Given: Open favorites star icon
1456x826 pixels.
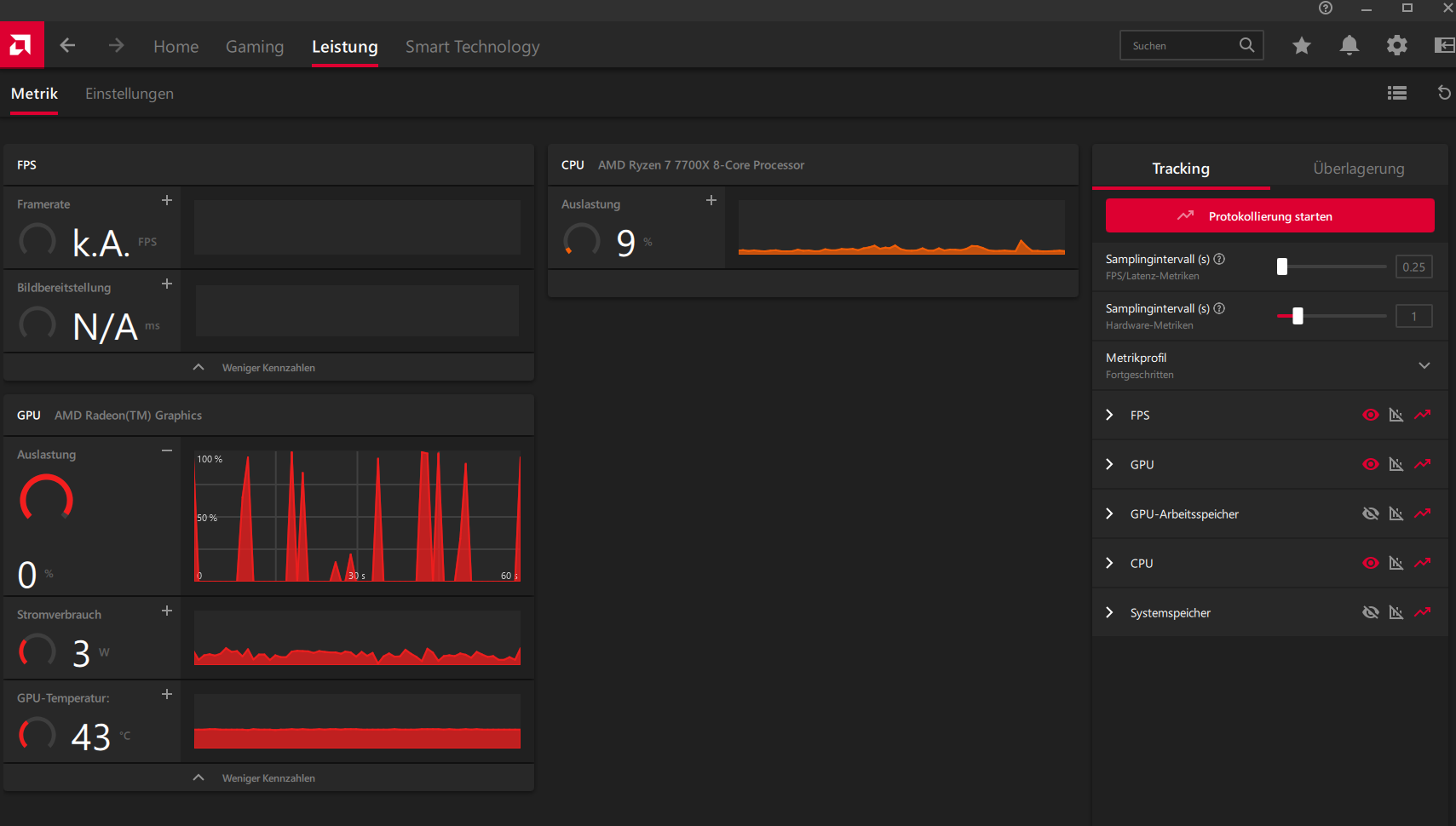Looking at the screenshot, I should point(1301,46).
